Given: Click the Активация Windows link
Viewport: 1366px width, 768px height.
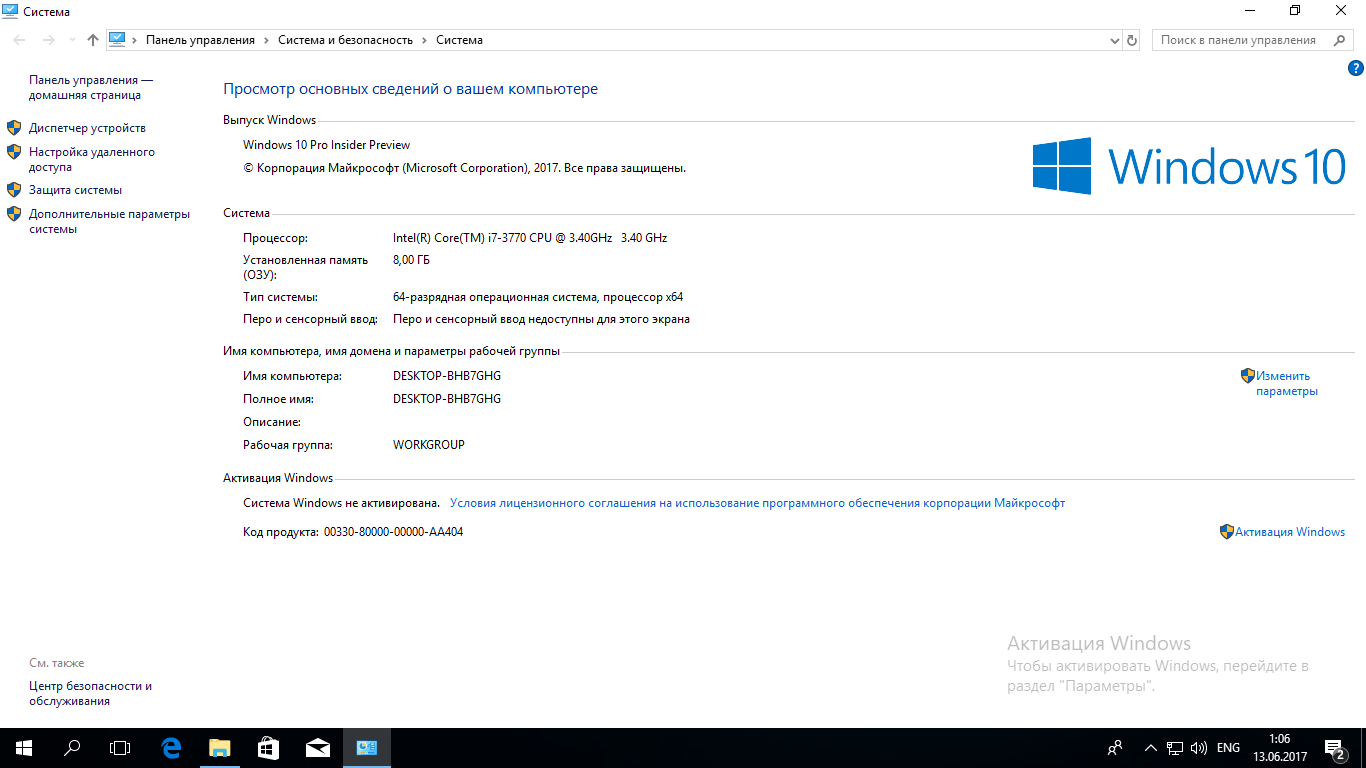Looking at the screenshot, I should click(x=1290, y=532).
